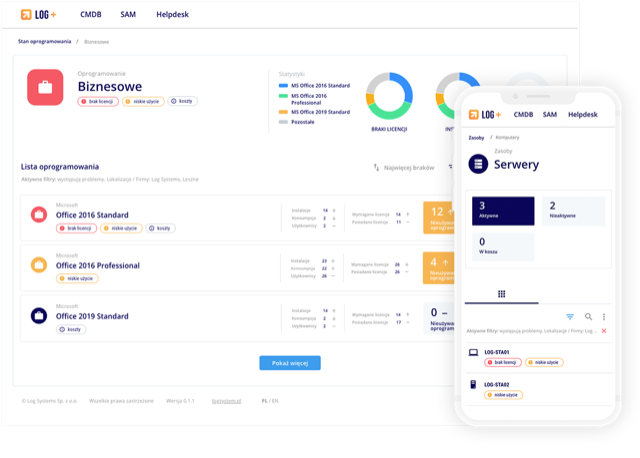640x458 pixels.
Task: Clear active filters with red X
Action: (604, 331)
